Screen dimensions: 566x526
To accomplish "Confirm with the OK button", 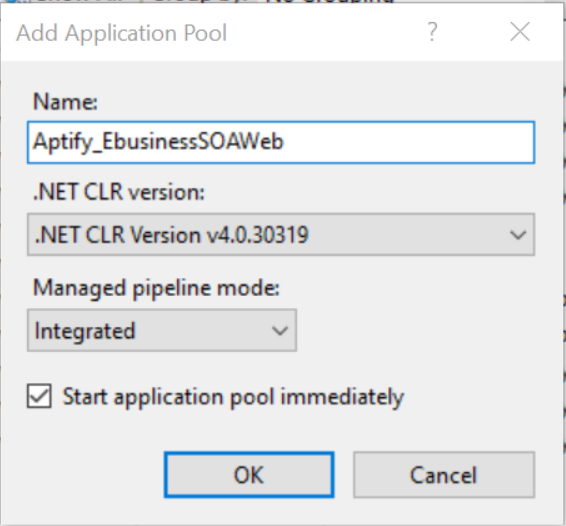I will 249,475.
